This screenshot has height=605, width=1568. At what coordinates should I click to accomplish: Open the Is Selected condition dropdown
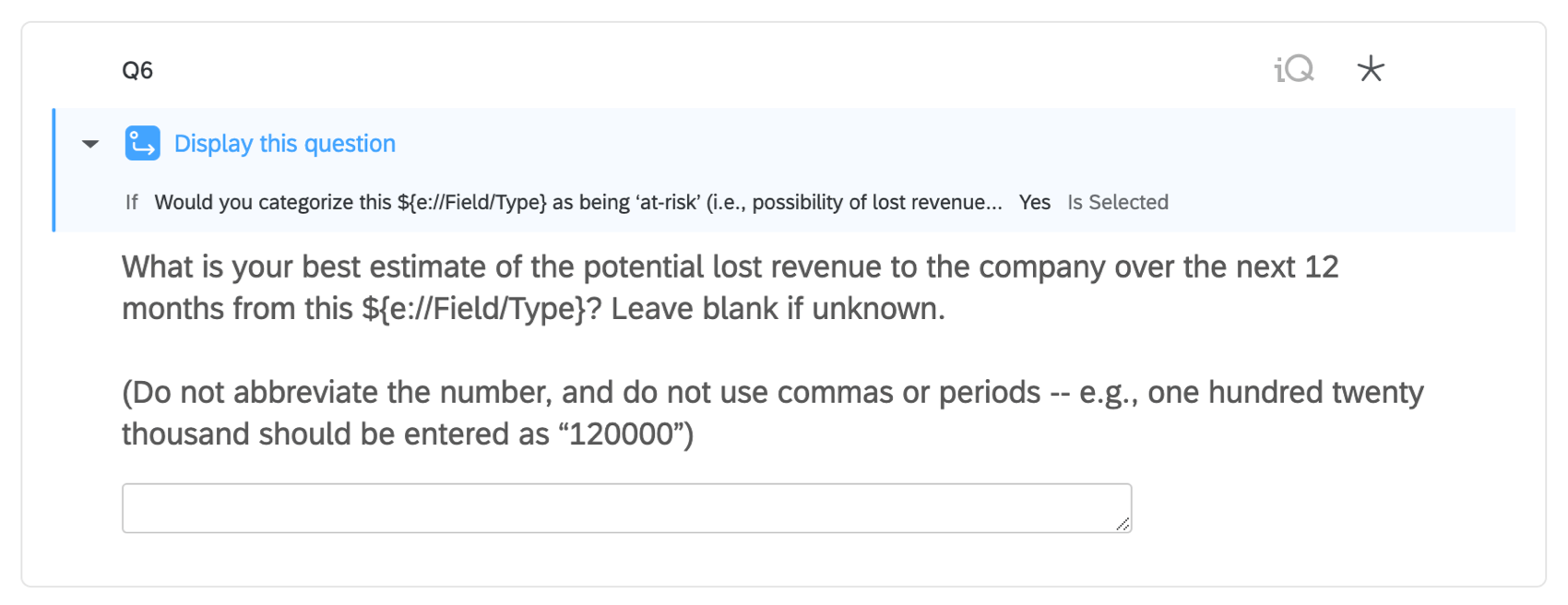pyautogui.click(x=1118, y=202)
